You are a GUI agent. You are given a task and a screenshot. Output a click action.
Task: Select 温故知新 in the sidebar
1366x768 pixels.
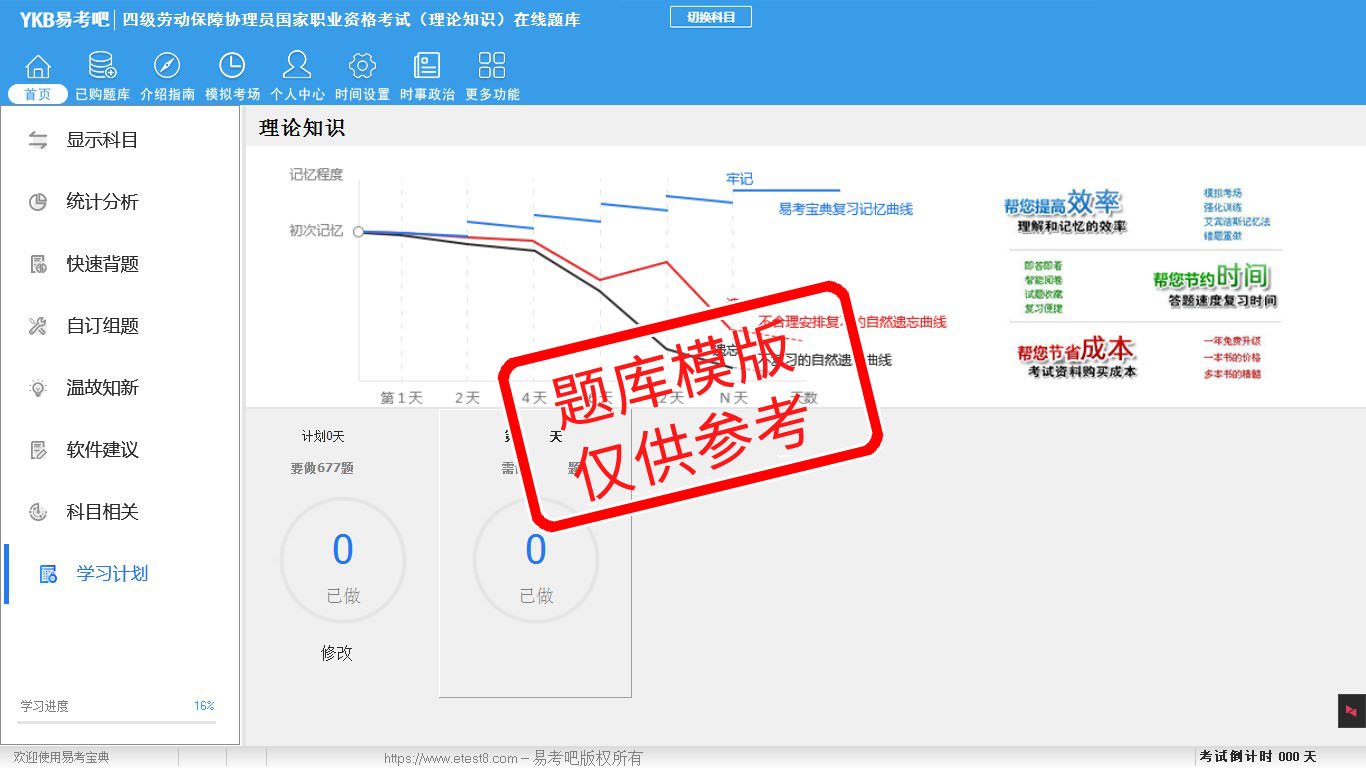click(102, 388)
